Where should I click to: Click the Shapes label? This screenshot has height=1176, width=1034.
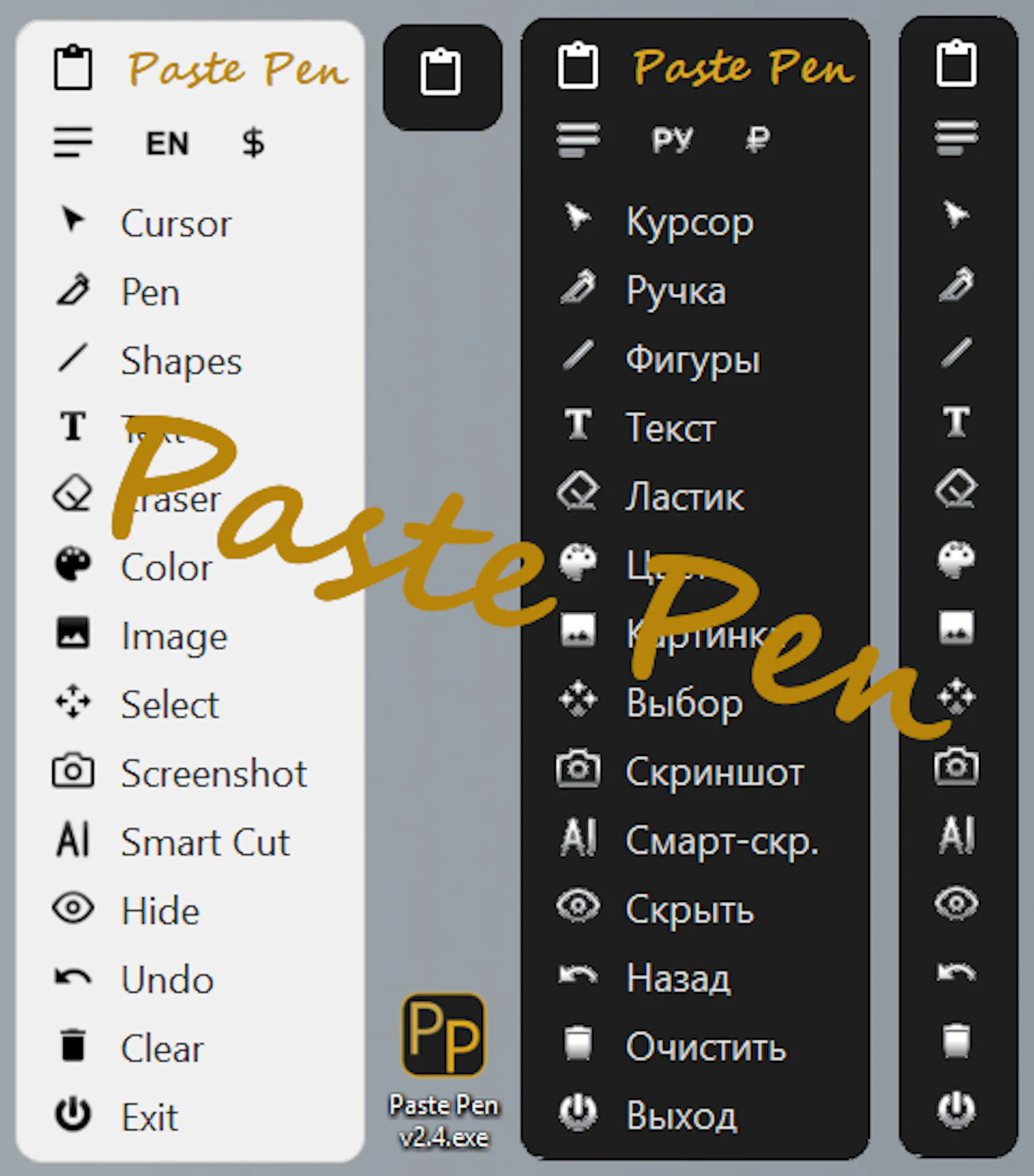click(x=181, y=361)
